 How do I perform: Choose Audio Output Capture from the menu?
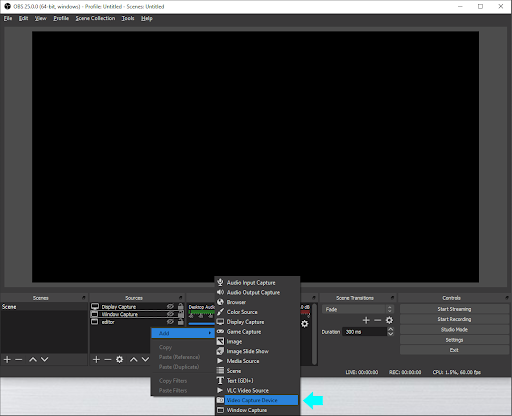click(x=257, y=292)
